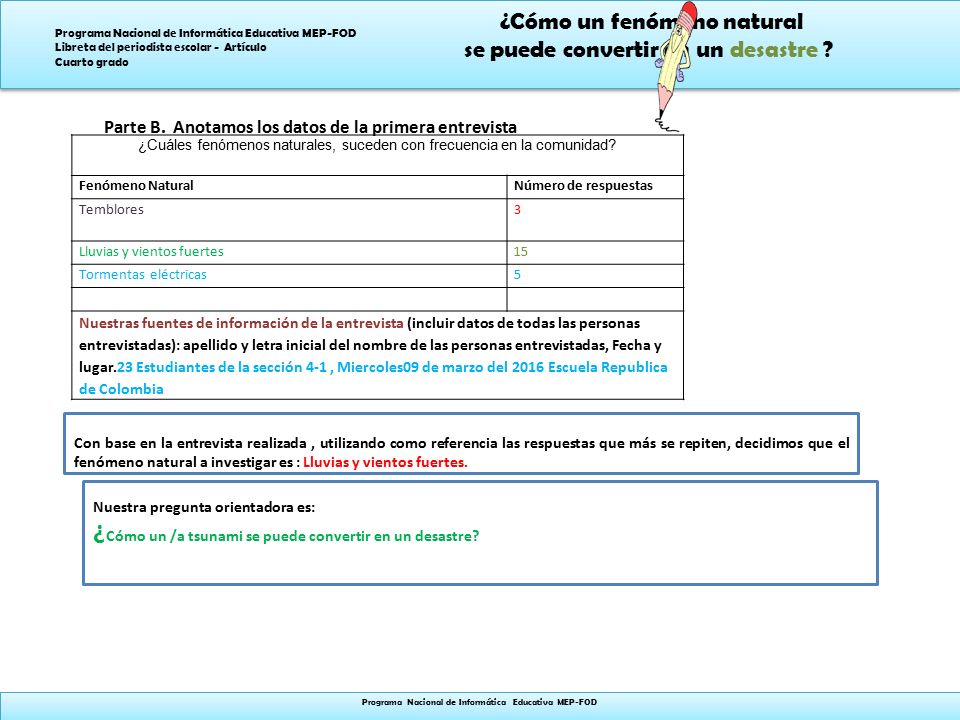
Task: Click the 'Tormentas eléctricas' table cell
Action: click(x=289, y=276)
